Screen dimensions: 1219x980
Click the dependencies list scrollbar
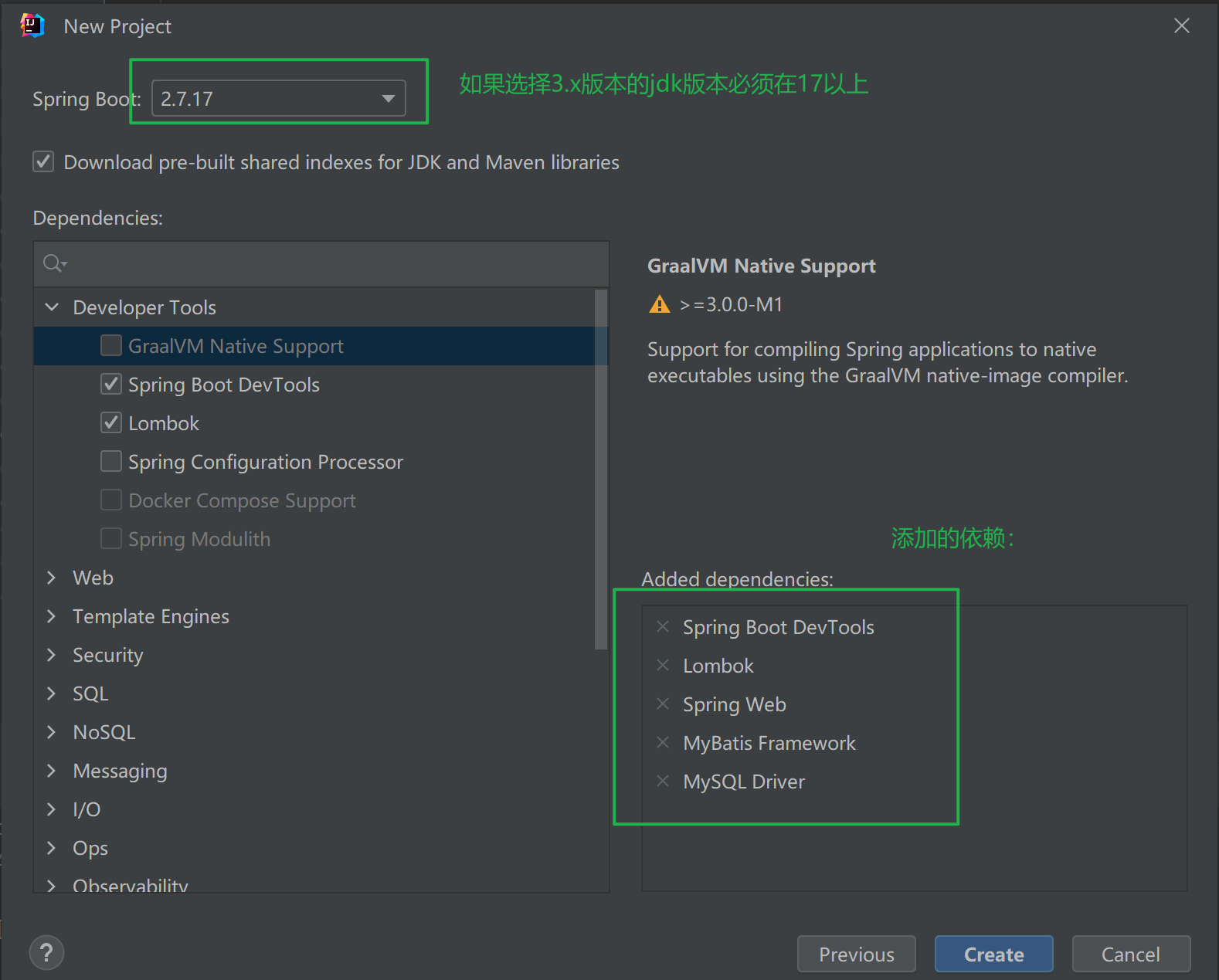[601, 470]
